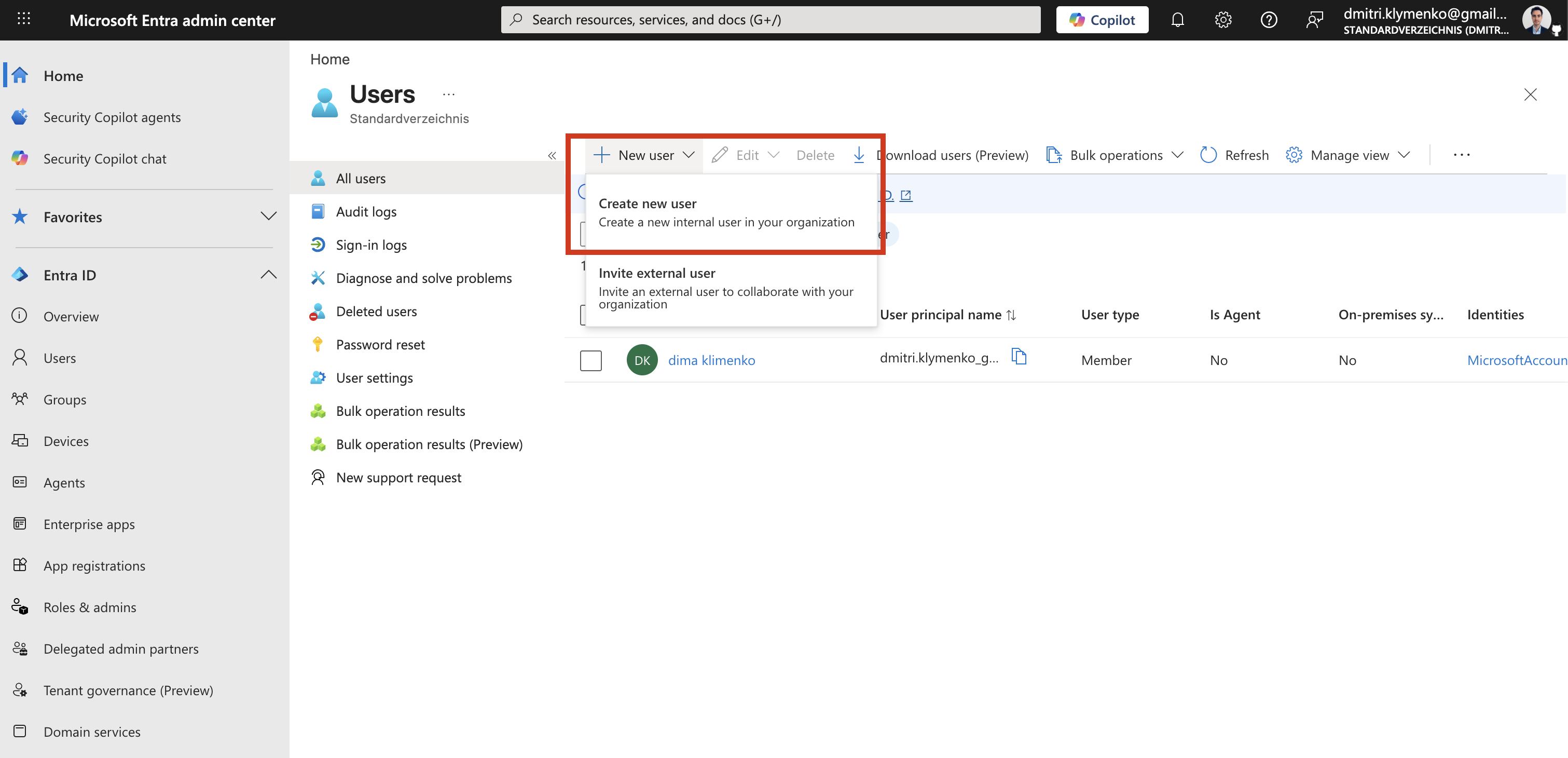Image resolution: width=1568 pixels, height=758 pixels.
Task: Click the search resources field
Action: click(770, 20)
